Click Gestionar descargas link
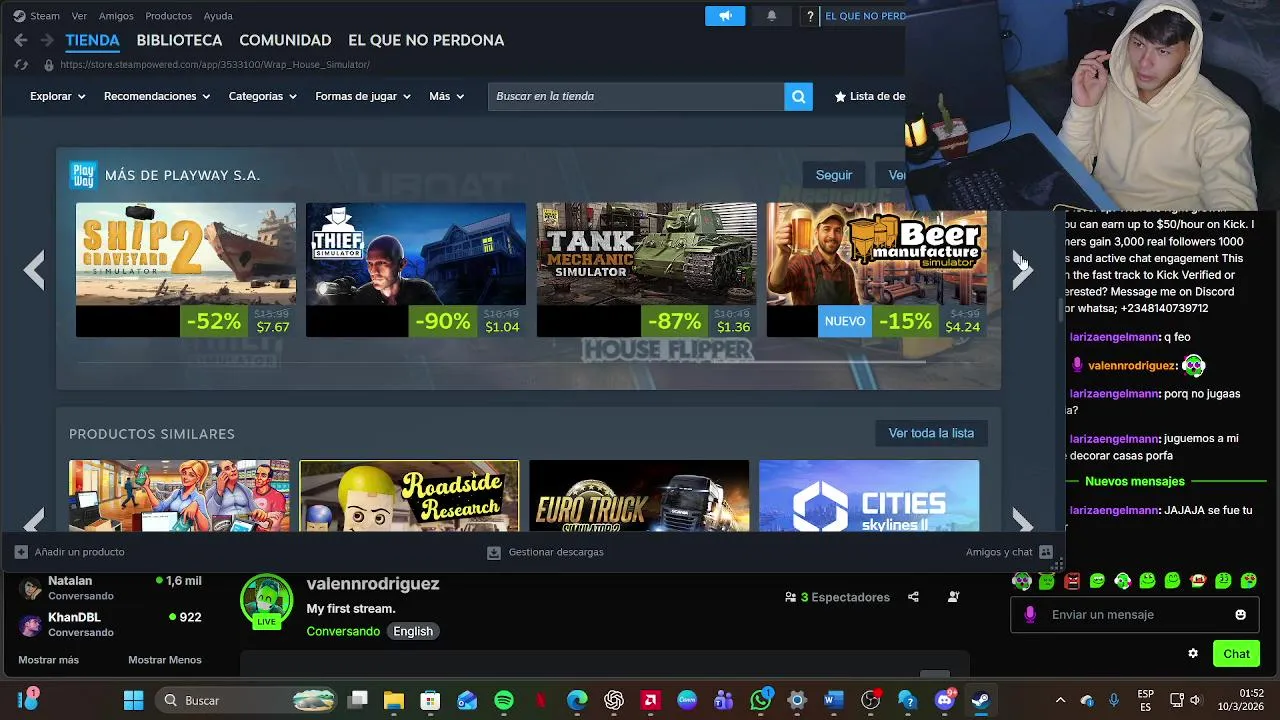Image resolution: width=1280 pixels, height=720 pixels. pyautogui.click(x=556, y=552)
